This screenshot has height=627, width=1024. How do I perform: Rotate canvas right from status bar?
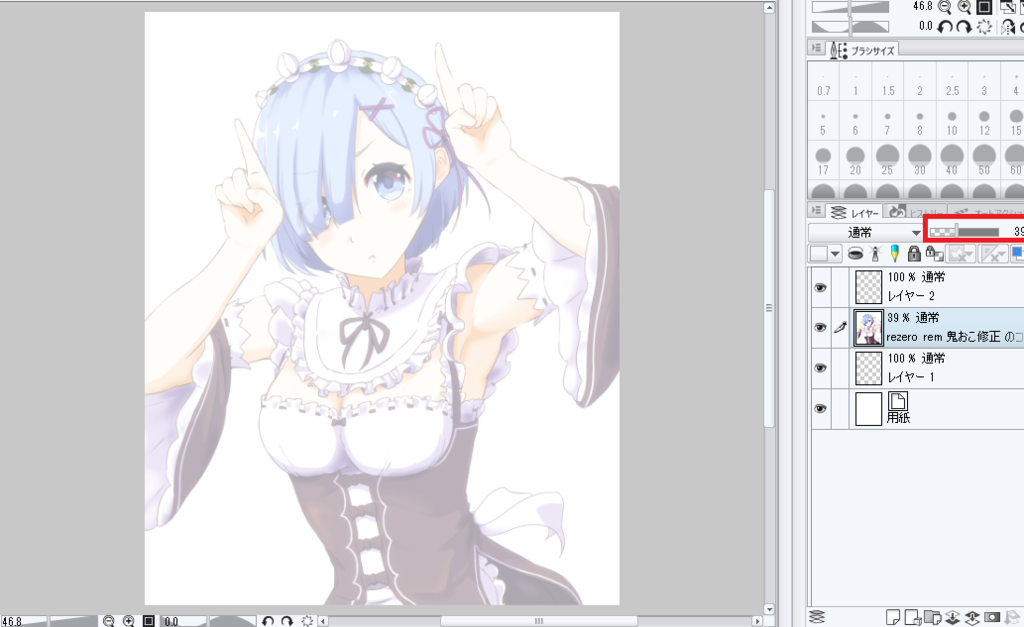point(287,621)
